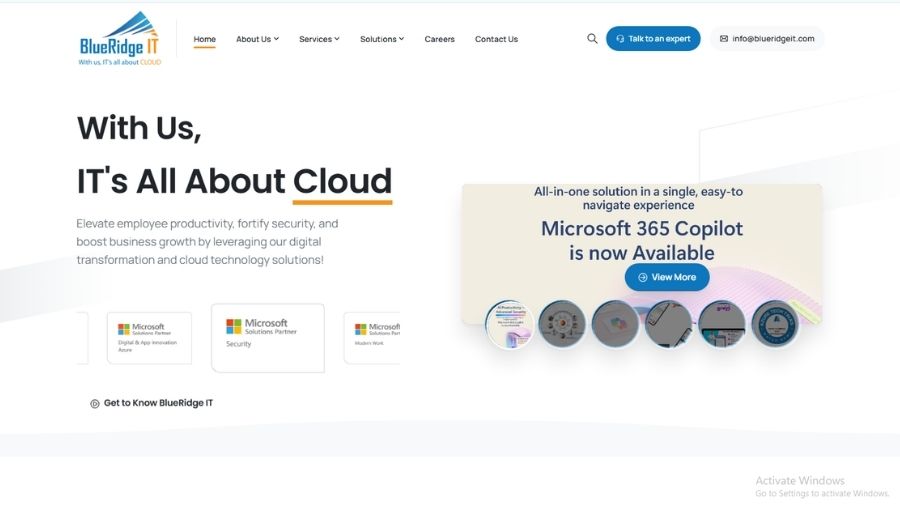Click the headset icon in Talk to an expert

point(620,38)
